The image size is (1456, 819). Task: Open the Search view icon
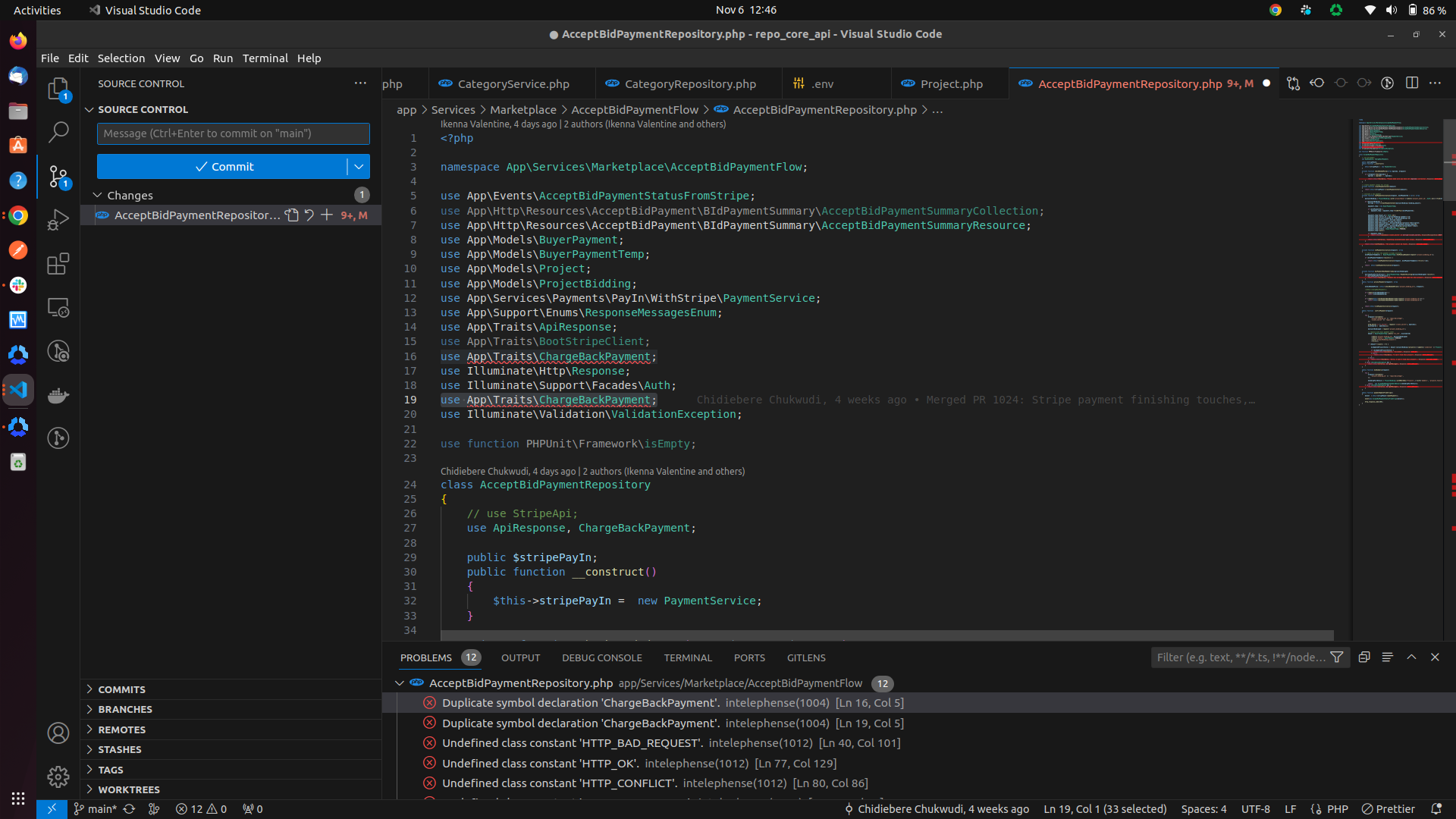coord(58,132)
